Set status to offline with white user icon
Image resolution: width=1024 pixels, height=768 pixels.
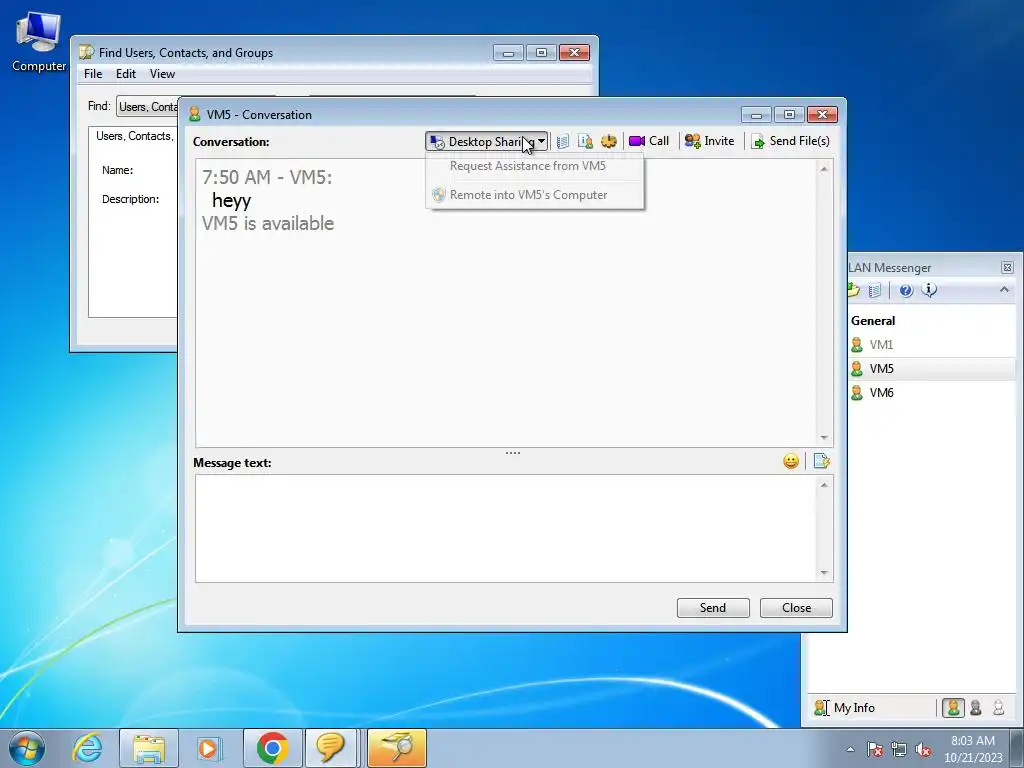(999, 708)
